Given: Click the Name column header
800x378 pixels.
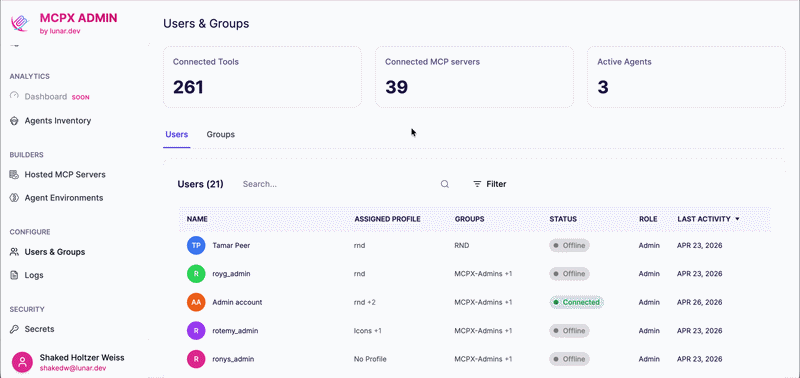Looking at the screenshot, I should [x=197, y=219].
